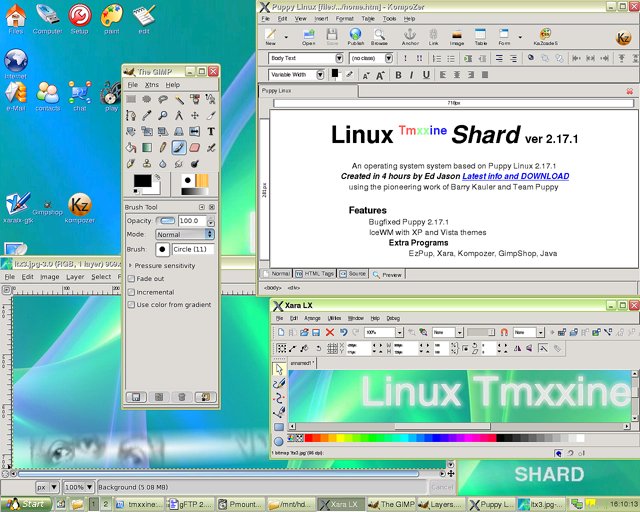Screen dimensions: 640x512
Task: Toggle center alignment in KompoZer format bar
Action: click(457, 75)
